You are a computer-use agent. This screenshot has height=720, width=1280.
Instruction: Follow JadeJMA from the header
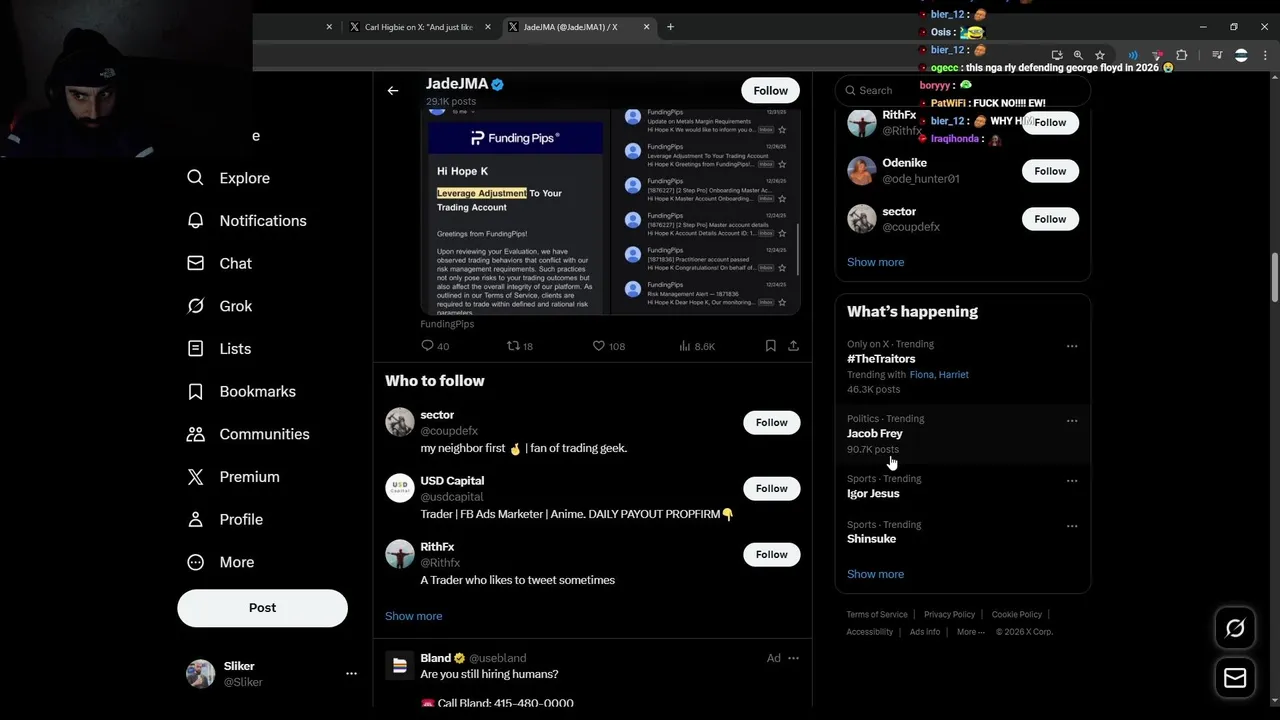(x=770, y=91)
